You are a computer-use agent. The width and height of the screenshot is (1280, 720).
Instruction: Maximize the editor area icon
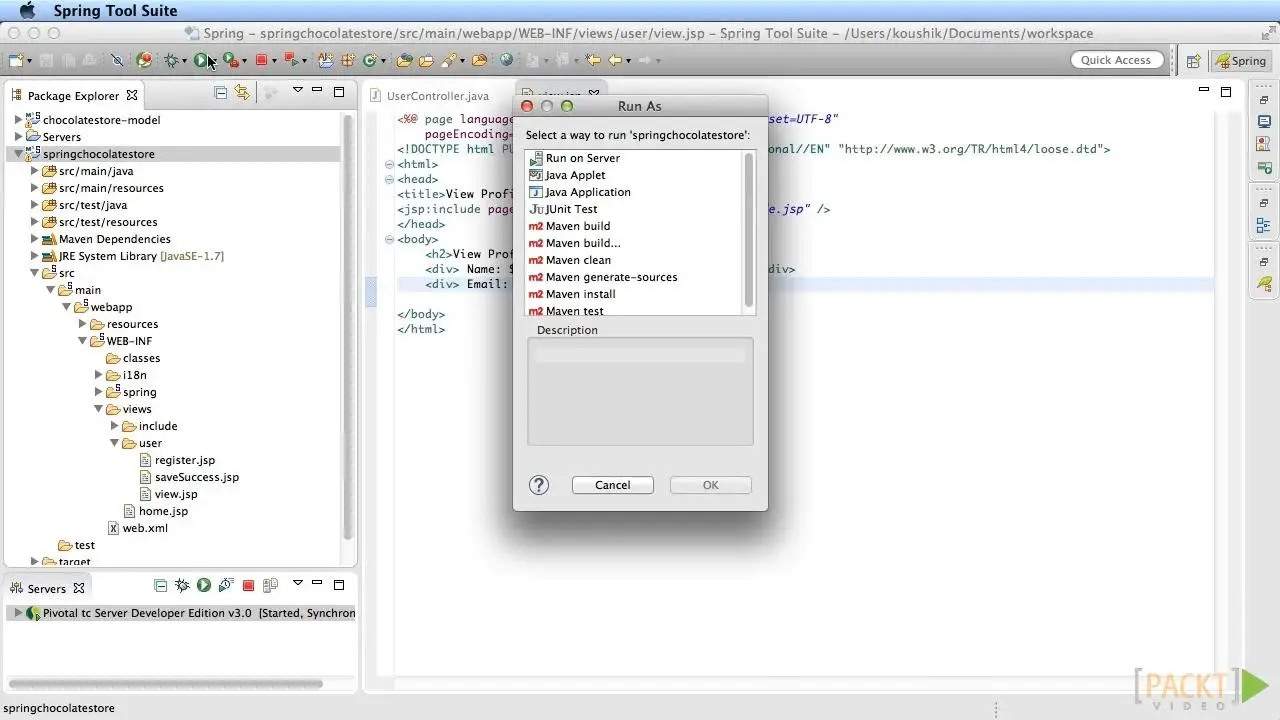(x=1226, y=91)
